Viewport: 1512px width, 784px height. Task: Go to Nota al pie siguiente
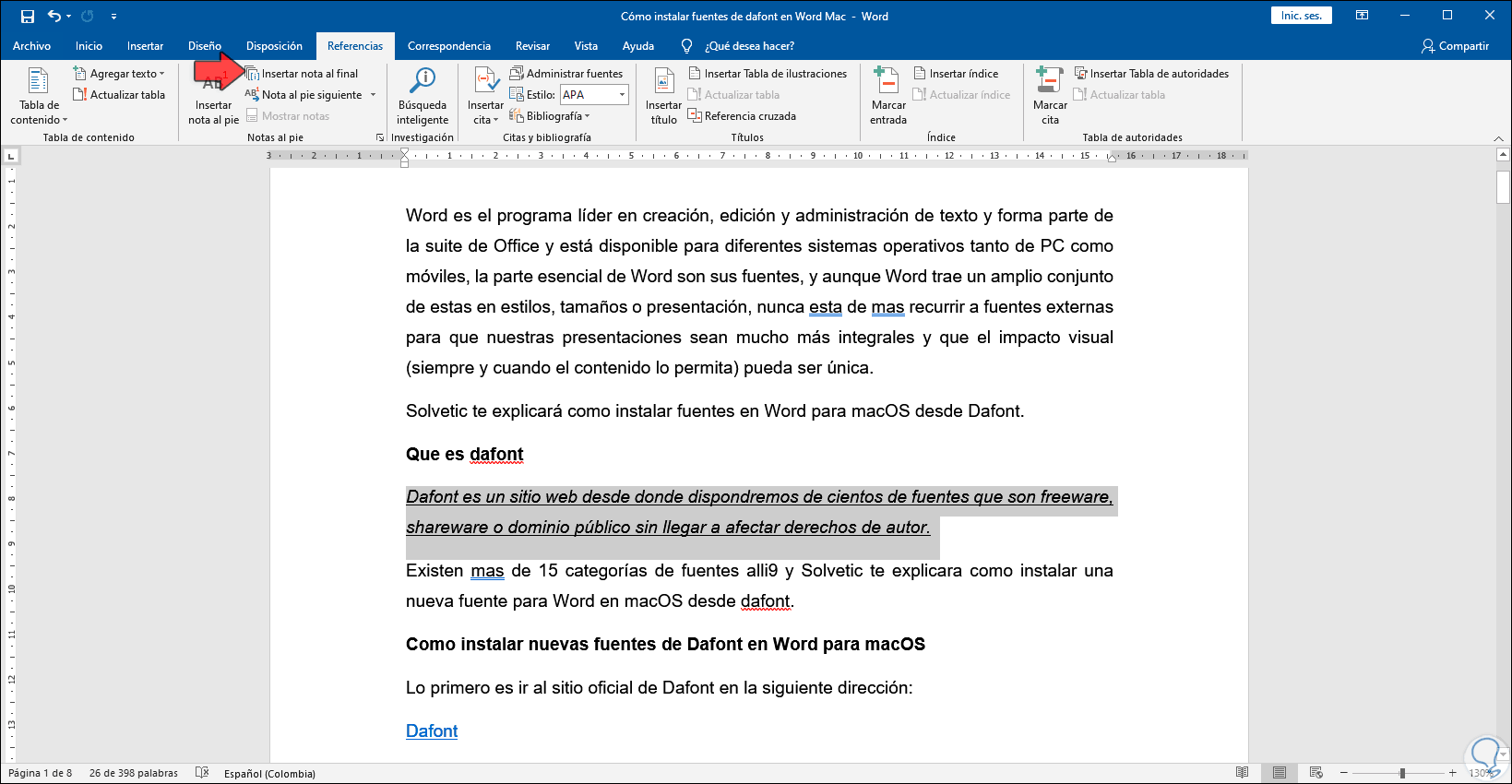tap(304, 95)
